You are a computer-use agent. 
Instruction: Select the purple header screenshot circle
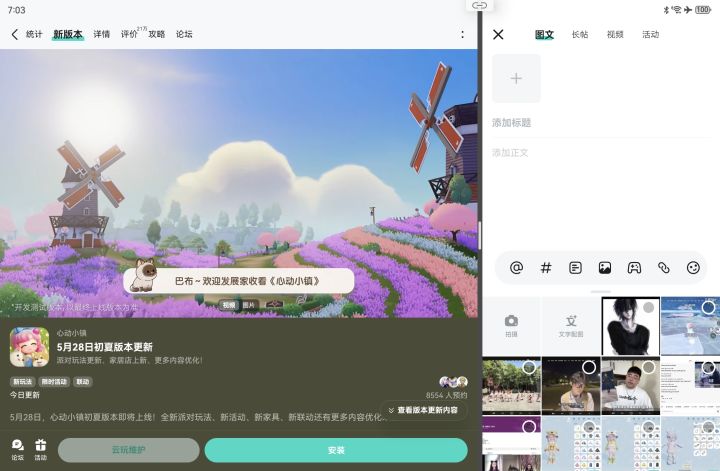tap(529, 426)
